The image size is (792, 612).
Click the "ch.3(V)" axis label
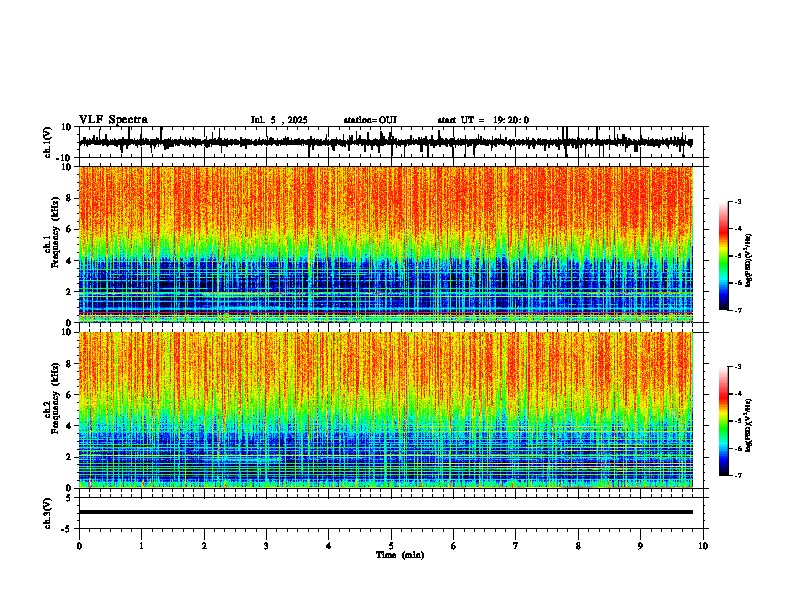48,513
